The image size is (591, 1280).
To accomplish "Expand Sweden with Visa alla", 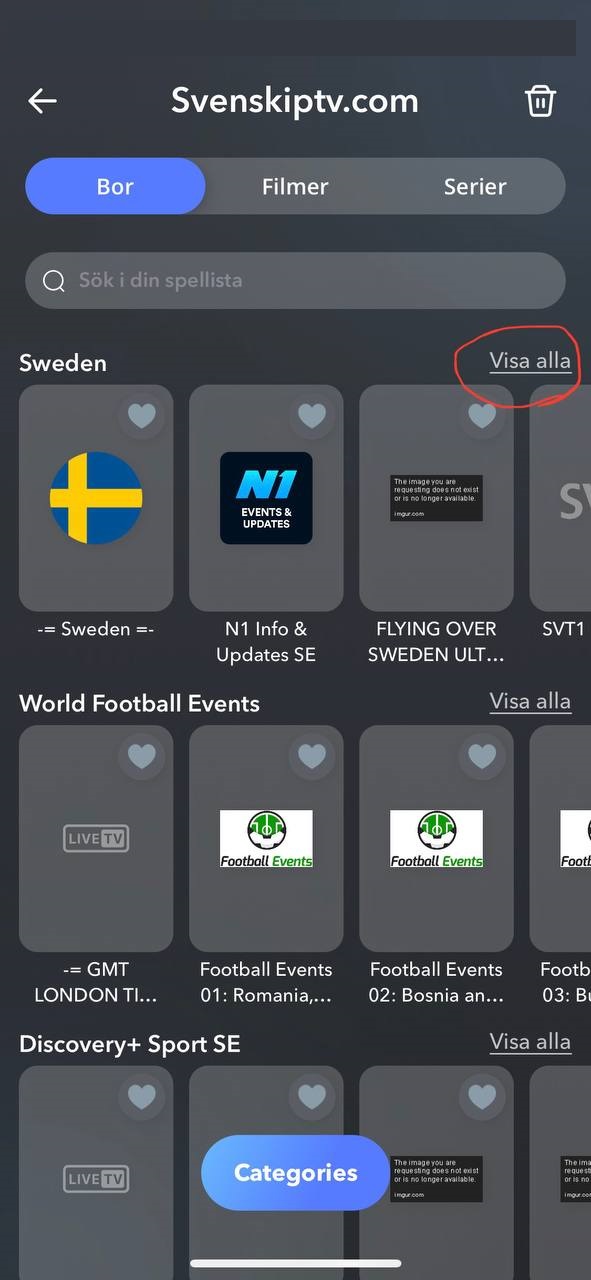I will click(530, 361).
